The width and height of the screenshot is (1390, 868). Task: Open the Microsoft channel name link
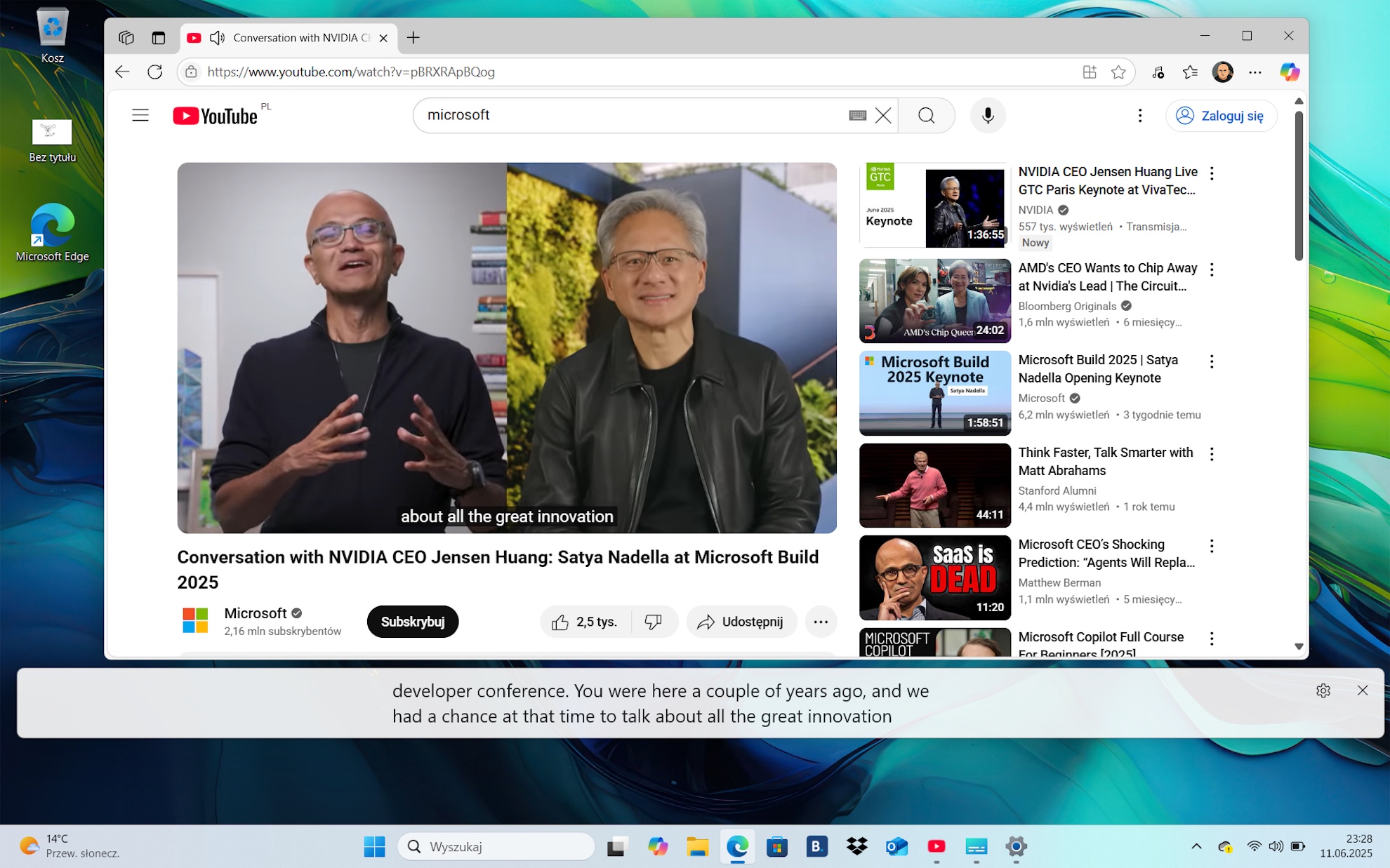[x=256, y=613]
